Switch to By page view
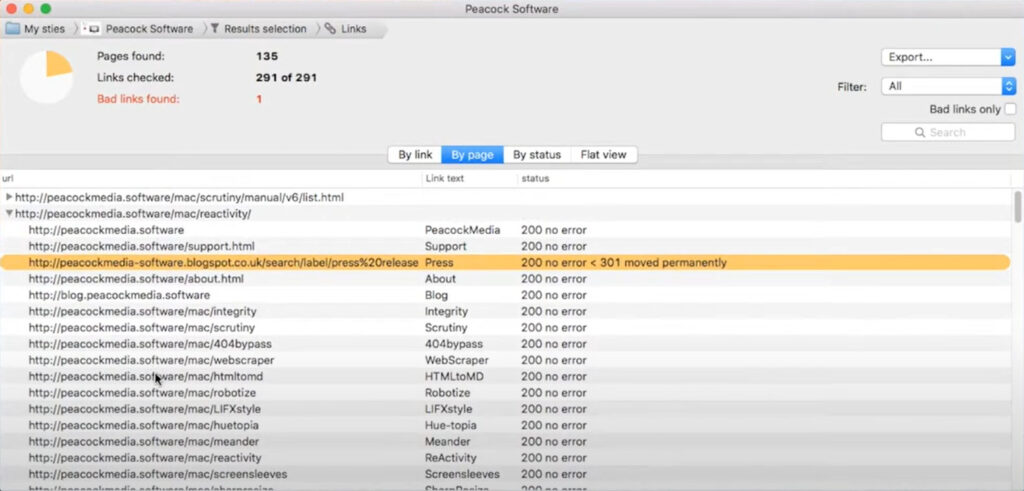The height and width of the screenshot is (491, 1024). pos(472,155)
